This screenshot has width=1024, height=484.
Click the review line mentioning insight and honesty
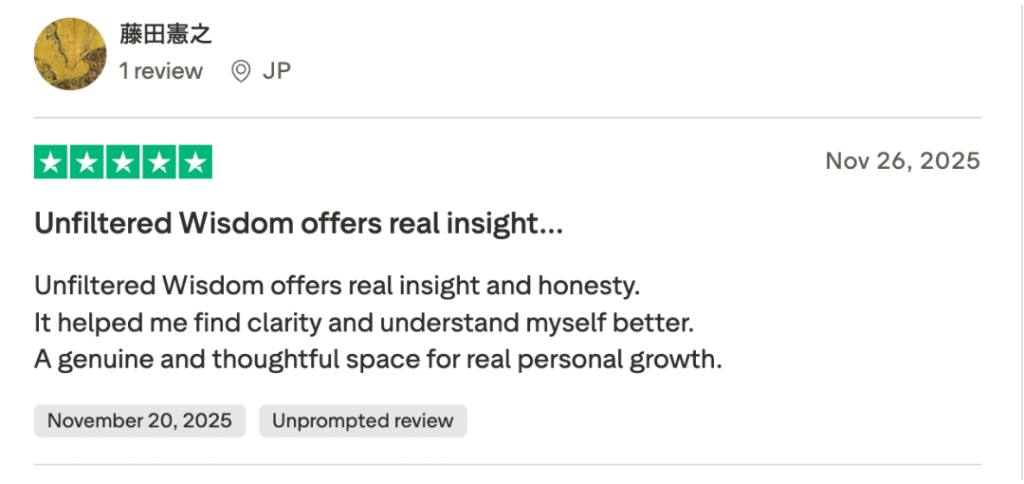[x=336, y=286]
